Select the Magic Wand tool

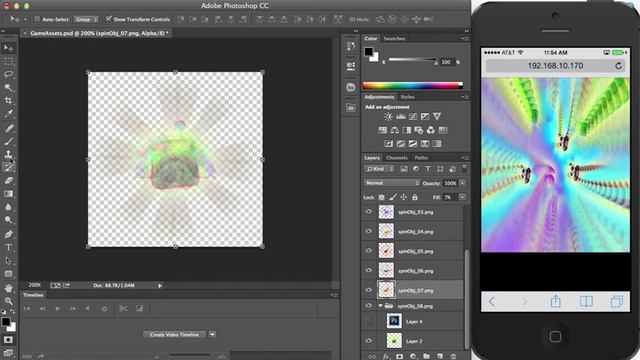[8, 87]
